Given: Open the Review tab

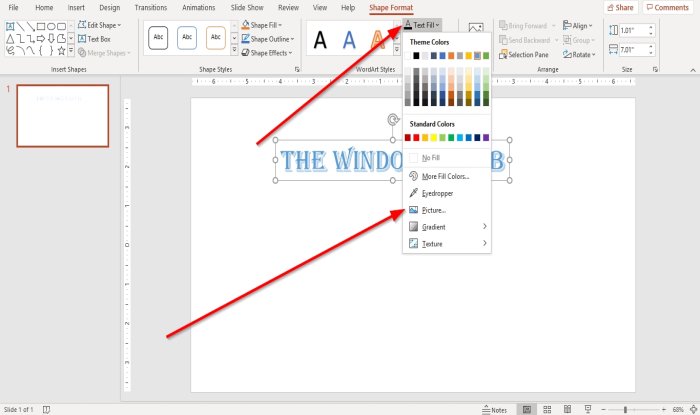Looking at the screenshot, I should click(x=288, y=8).
